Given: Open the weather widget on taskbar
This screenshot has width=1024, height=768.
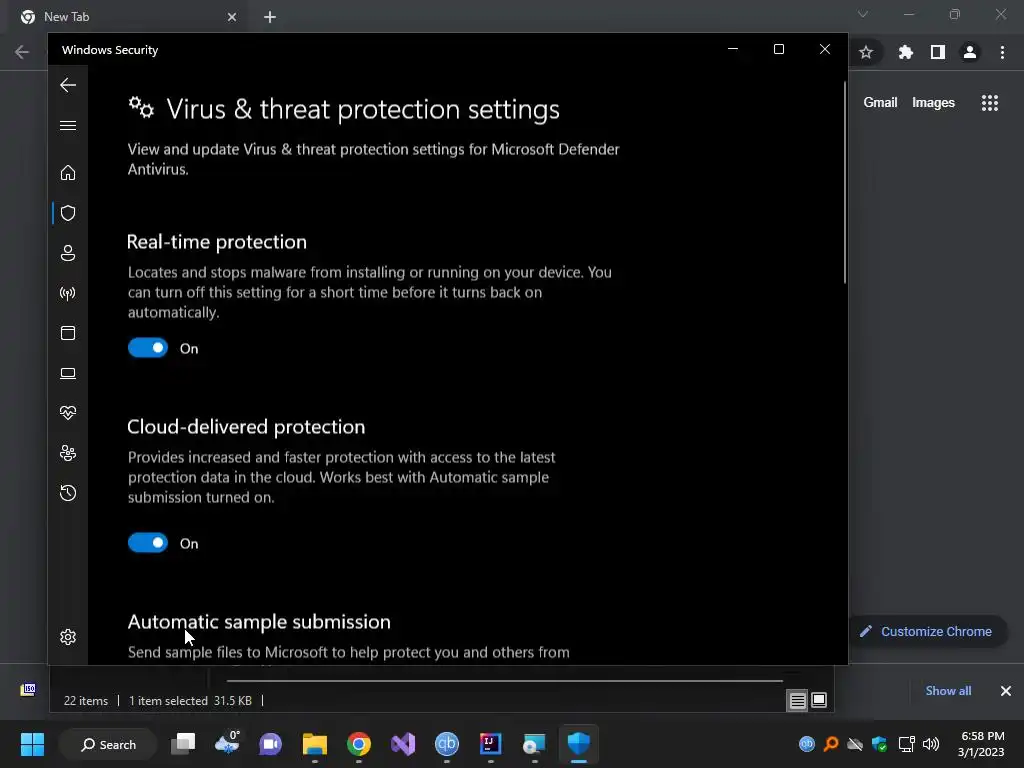Looking at the screenshot, I should pos(227,744).
